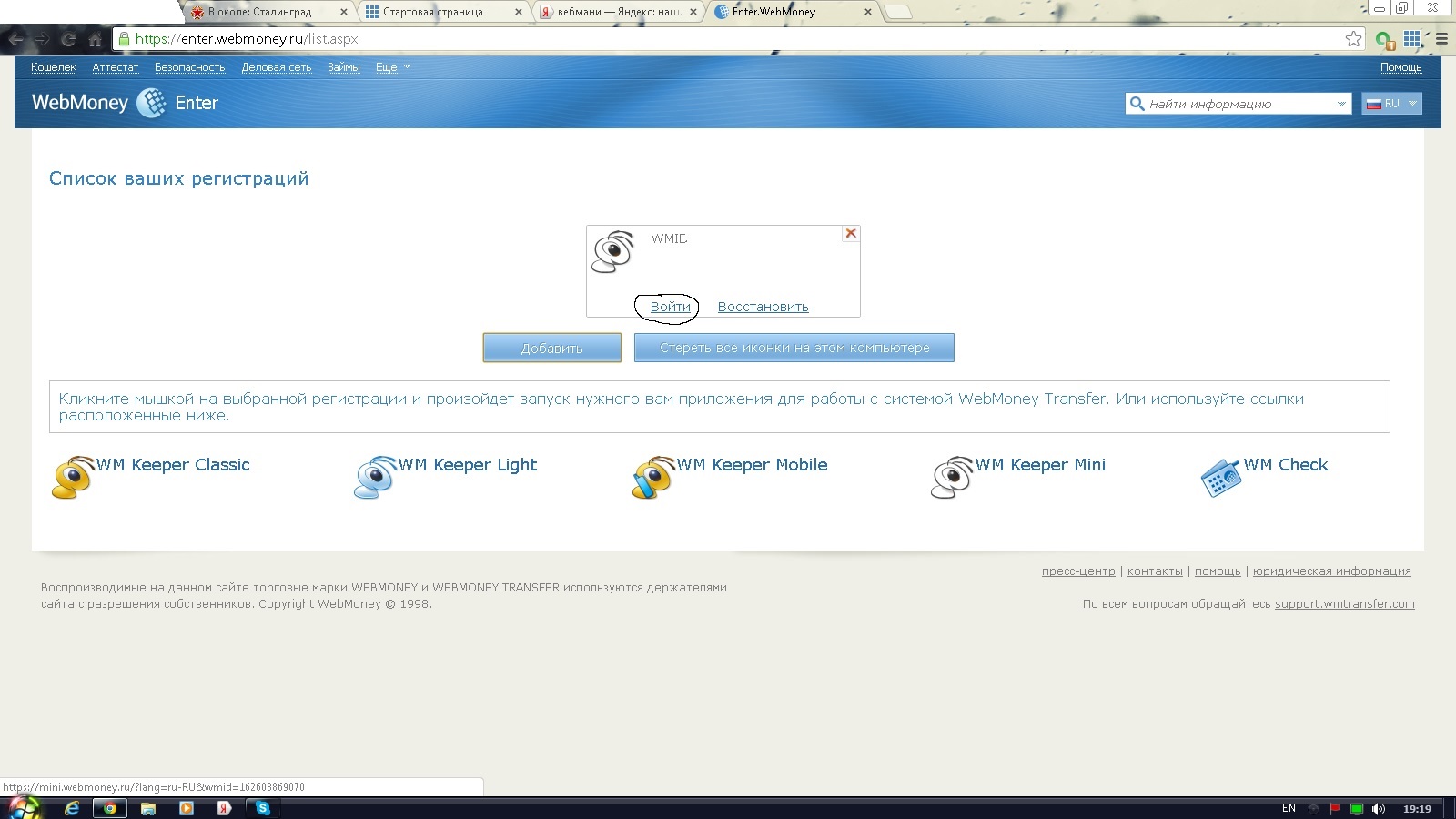
Task: Open media player taskbar icon
Action: pos(187,808)
